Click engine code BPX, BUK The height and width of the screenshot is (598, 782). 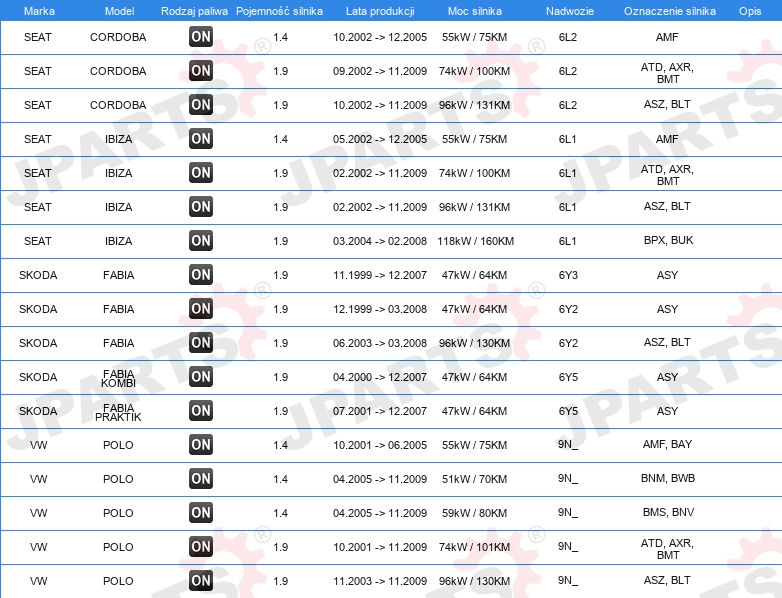[x=668, y=240]
